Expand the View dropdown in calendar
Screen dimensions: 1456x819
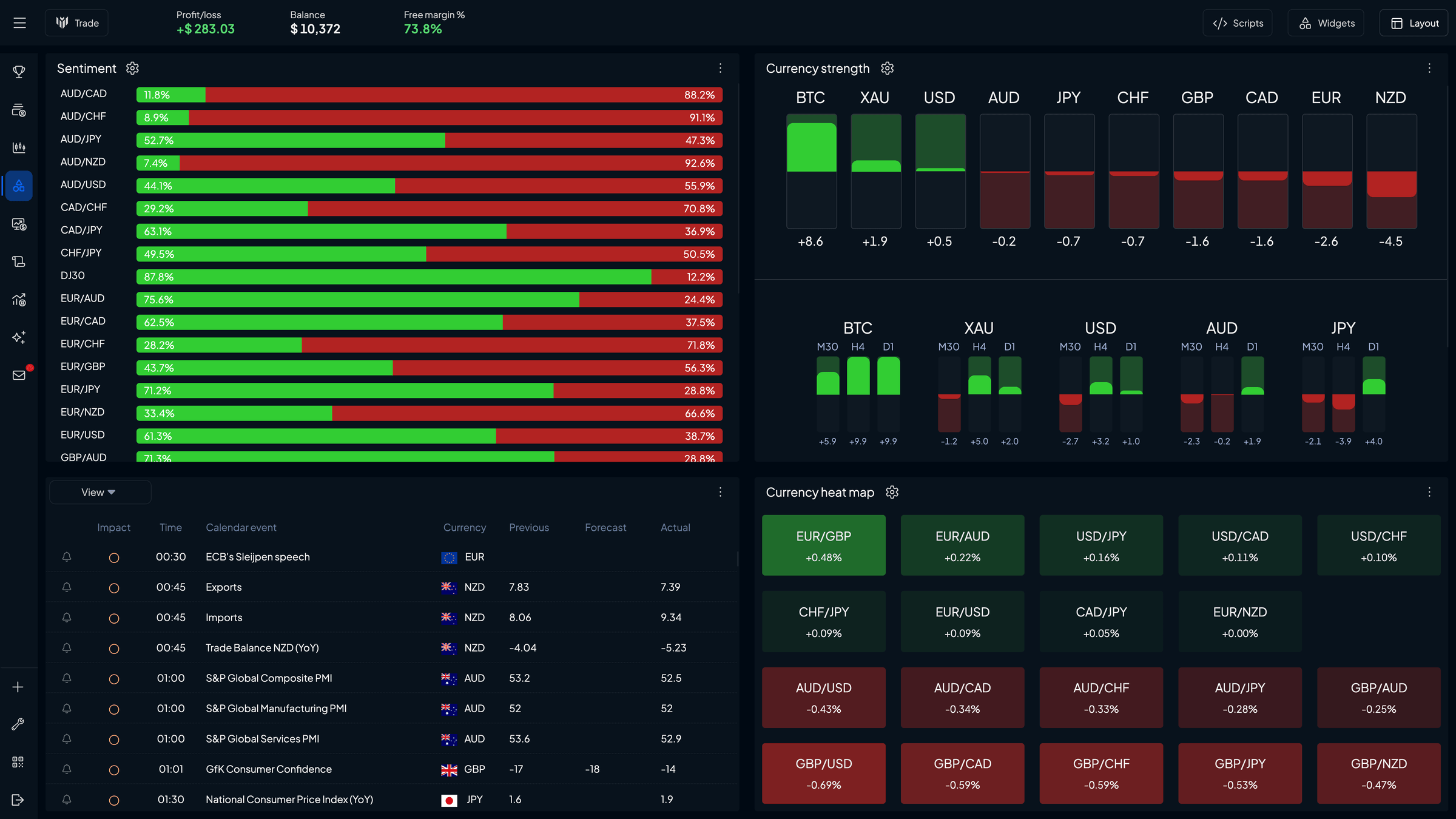(x=100, y=492)
